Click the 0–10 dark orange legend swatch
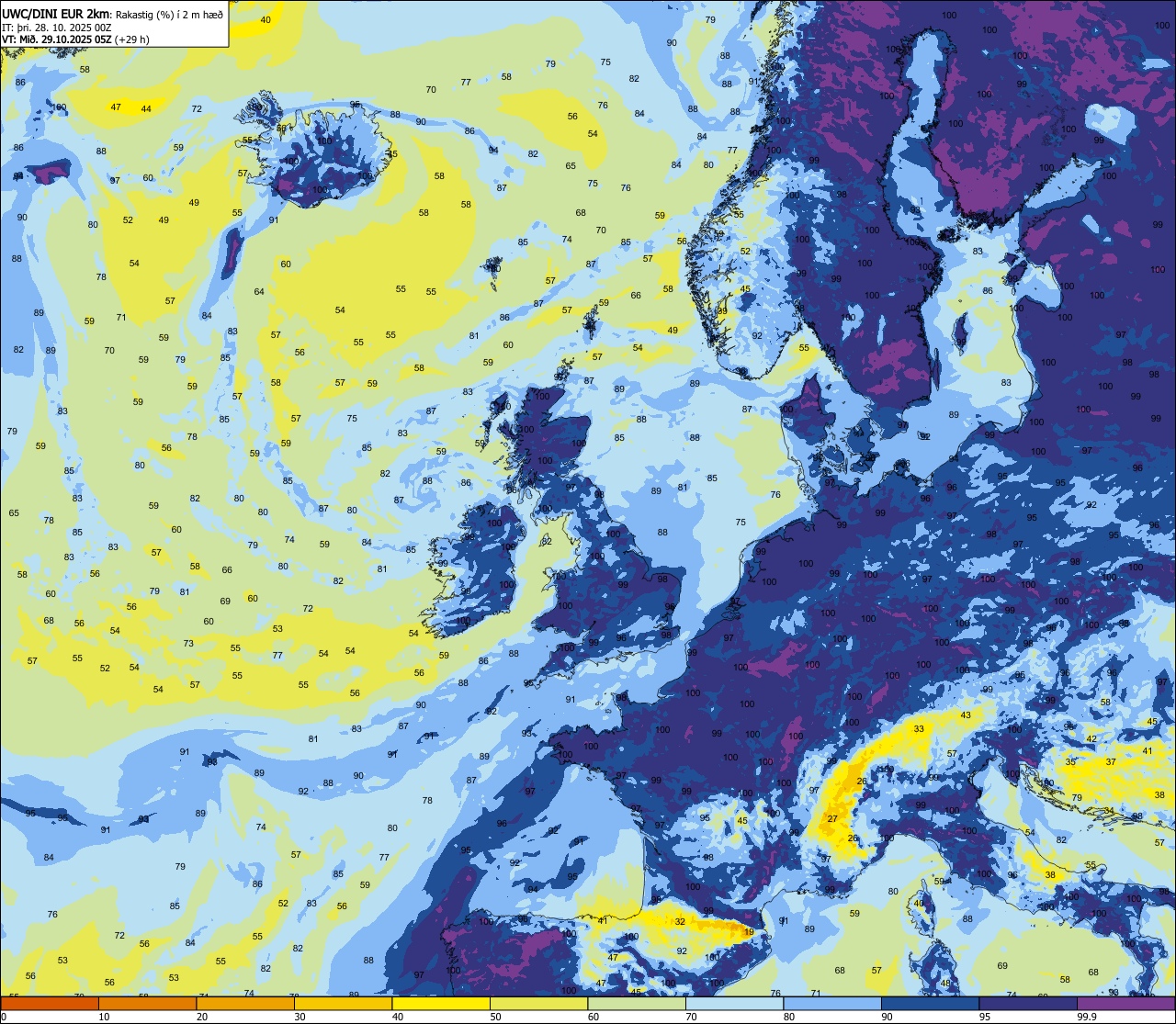 (50, 1003)
